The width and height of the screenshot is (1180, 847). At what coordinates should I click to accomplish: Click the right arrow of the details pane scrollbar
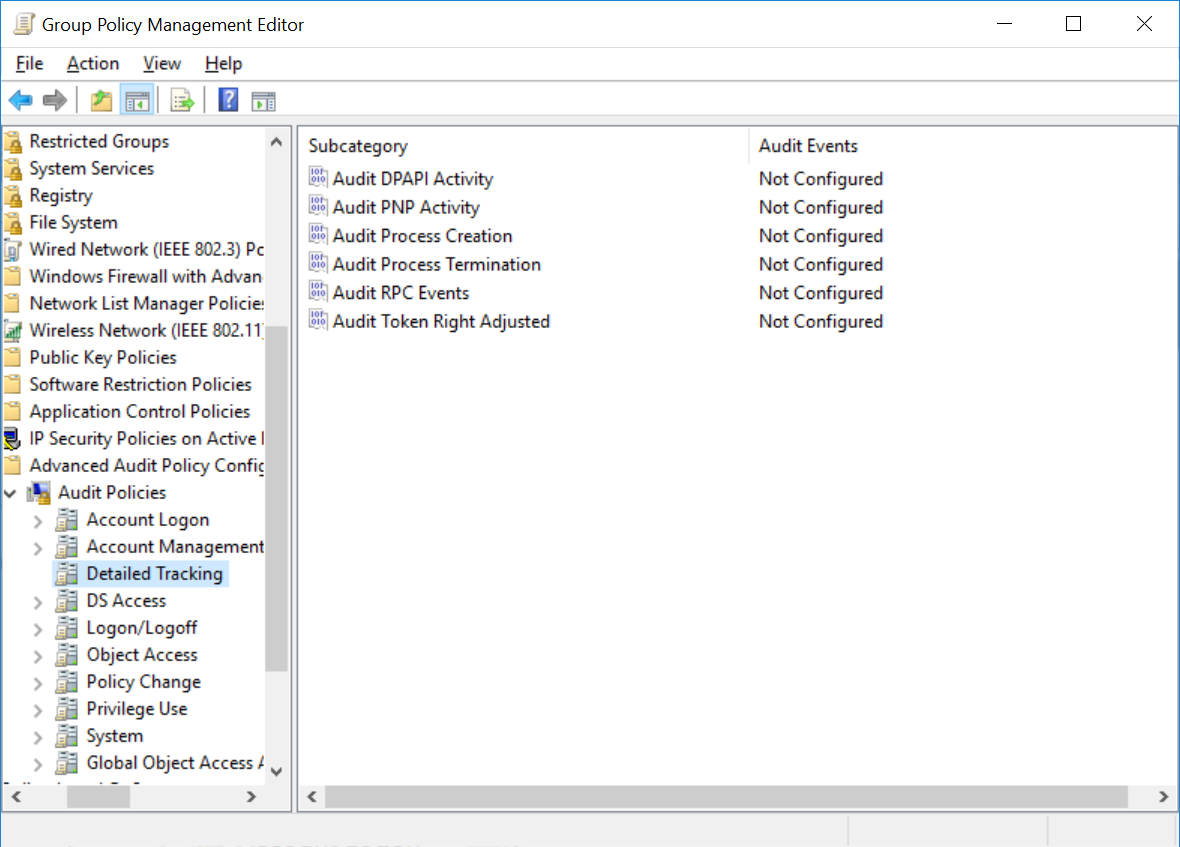point(1163,797)
